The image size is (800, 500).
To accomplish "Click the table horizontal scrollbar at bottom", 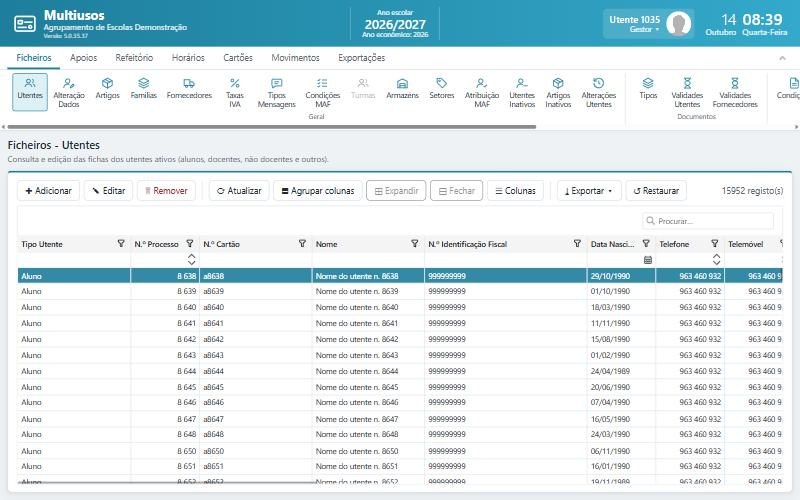I will [166, 482].
